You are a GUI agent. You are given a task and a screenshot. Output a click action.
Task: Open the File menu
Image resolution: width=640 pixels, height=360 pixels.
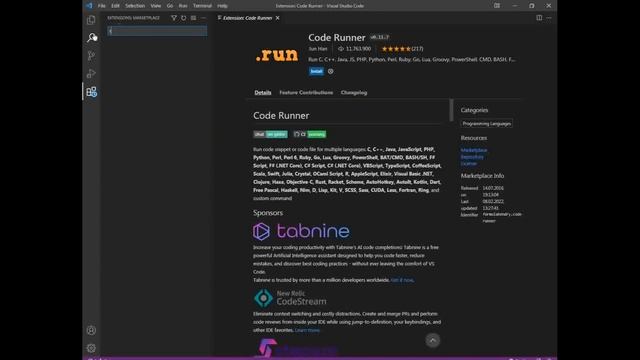tap(102, 6)
